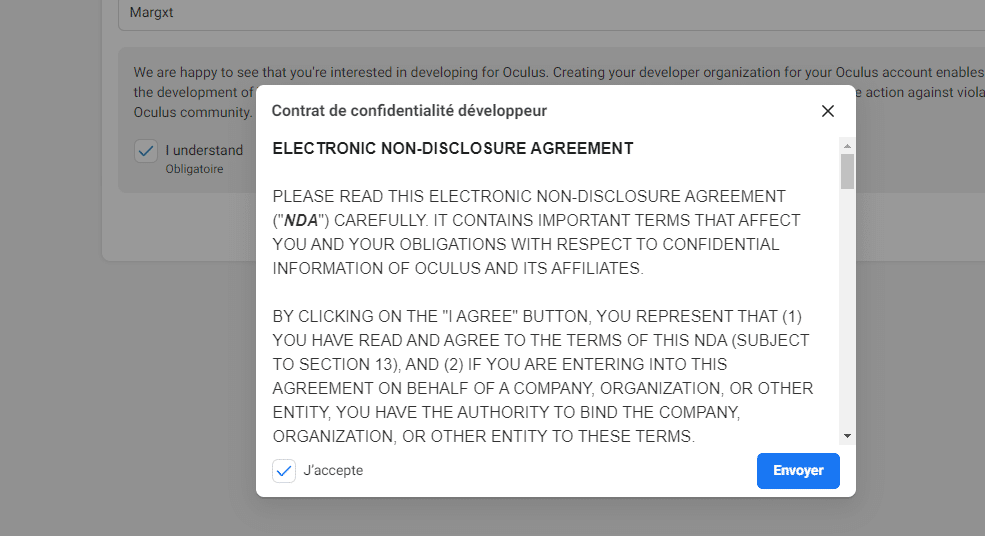Submit the agreement with Envoyer
Screen dimensions: 985x536
(798, 471)
